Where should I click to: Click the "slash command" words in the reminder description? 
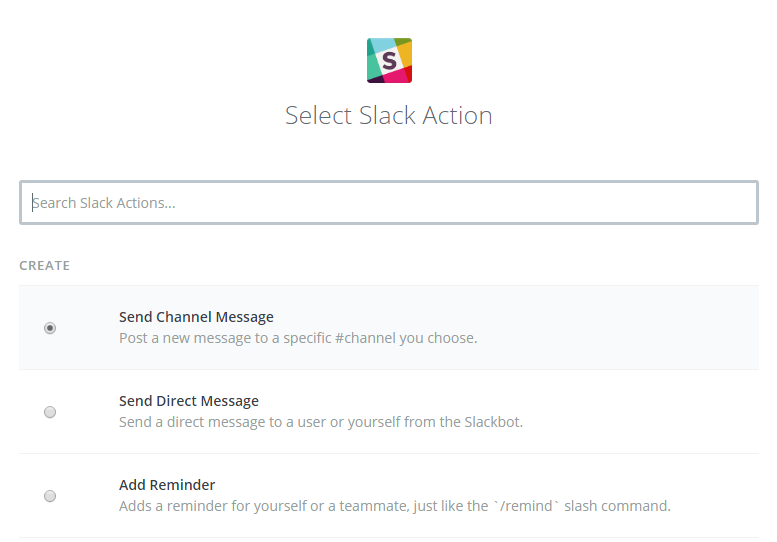(x=617, y=506)
